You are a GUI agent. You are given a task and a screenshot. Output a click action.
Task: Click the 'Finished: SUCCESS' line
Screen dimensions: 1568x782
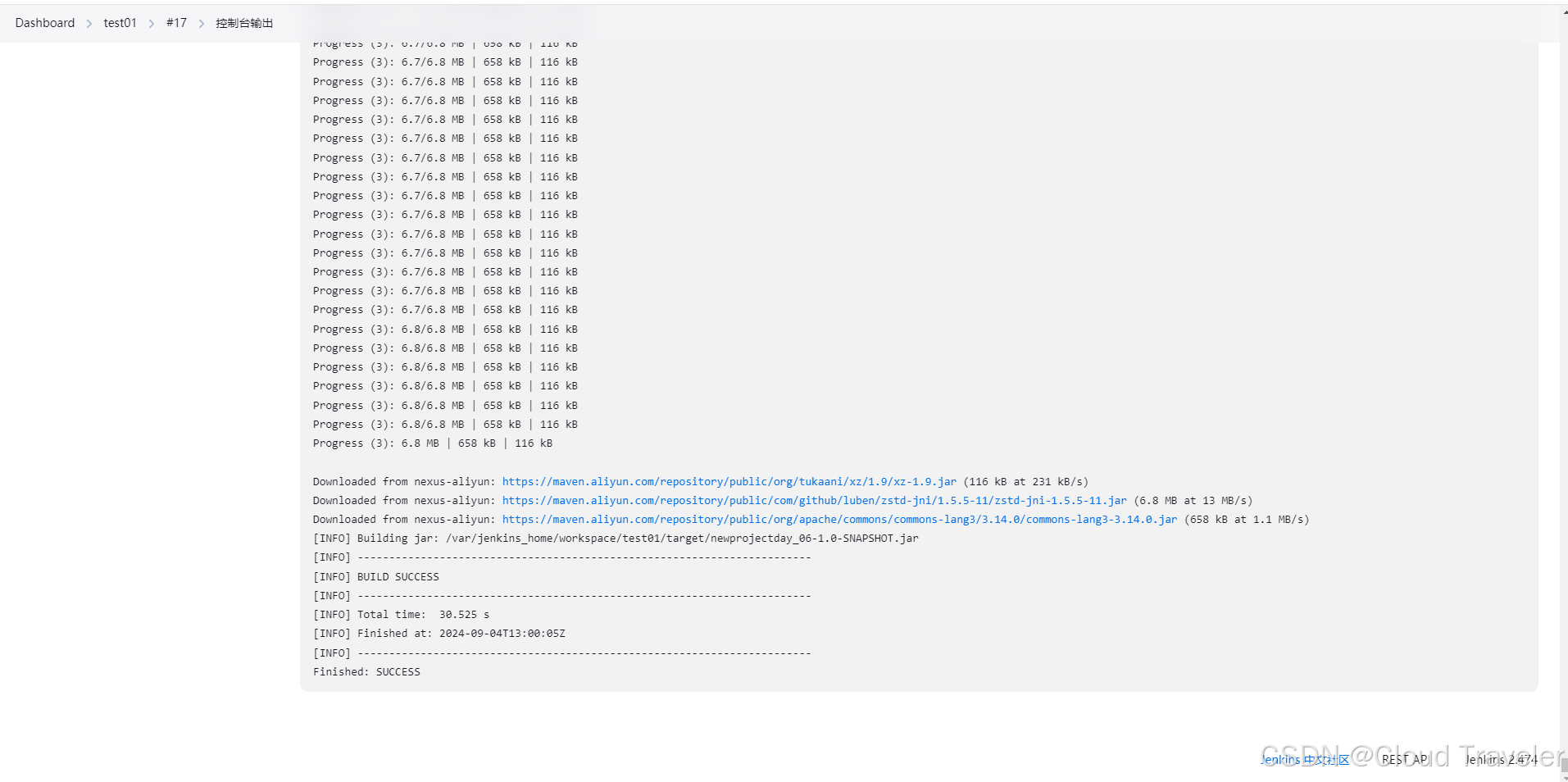click(366, 671)
